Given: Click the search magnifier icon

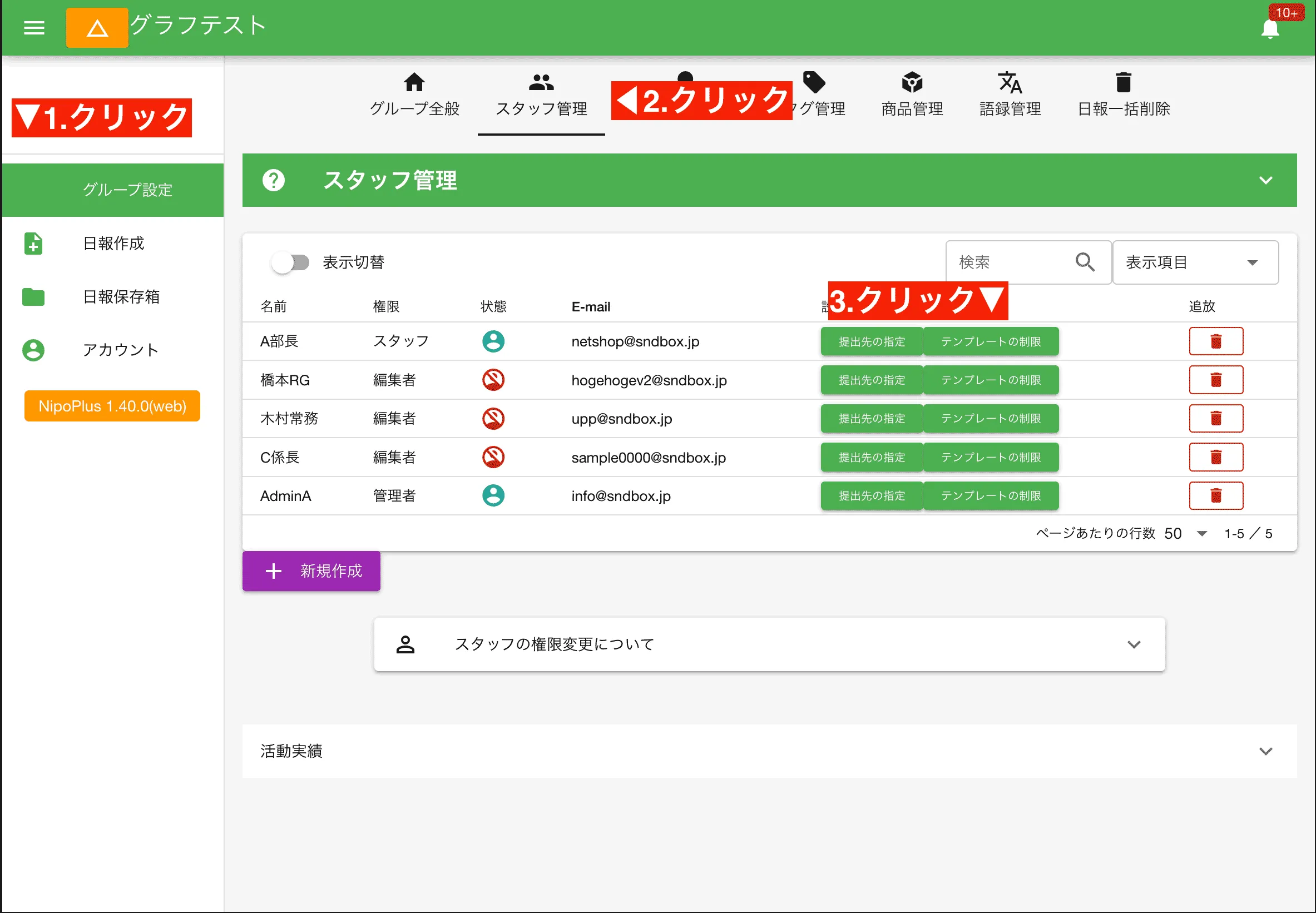Looking at the screenshot, I should (x=1085, y=262).
